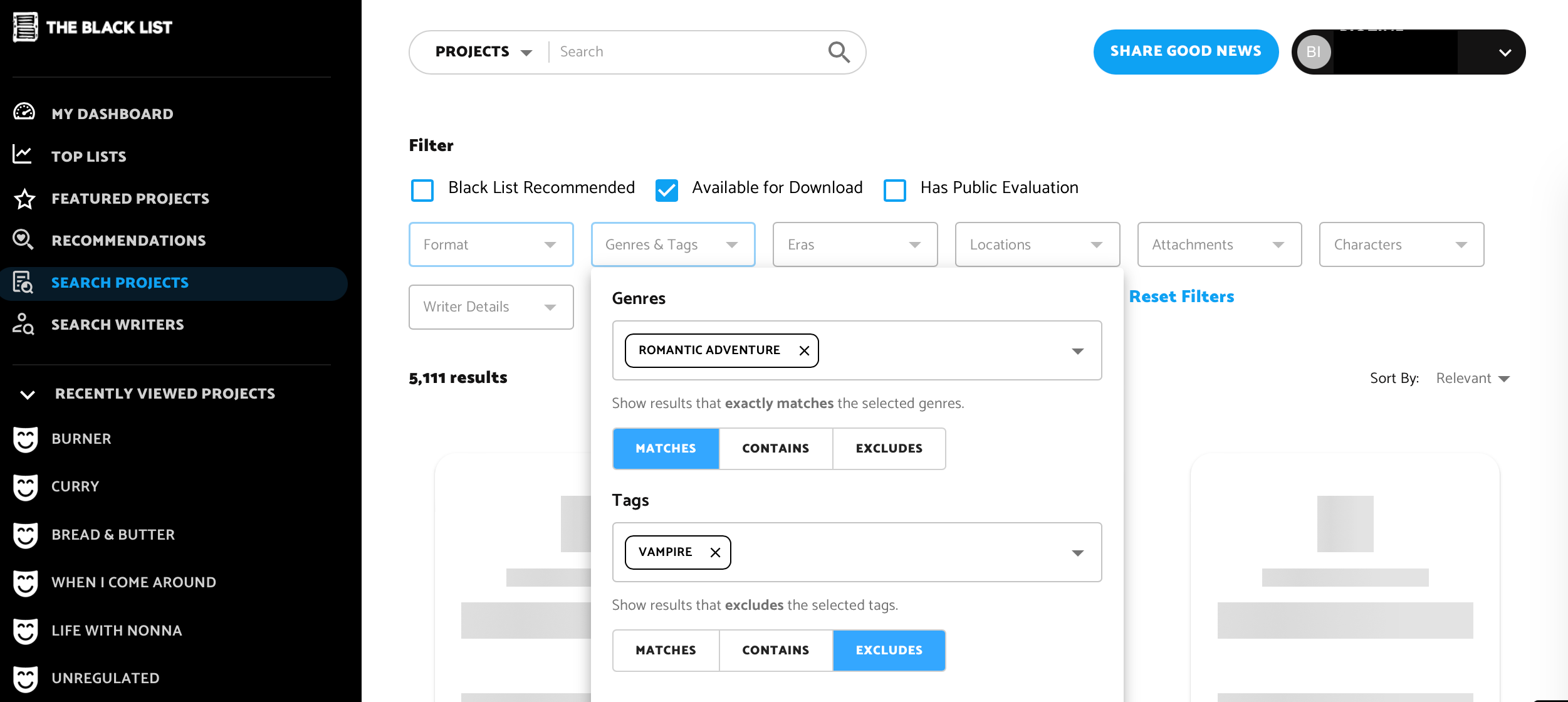The image size is (1568, 702).
Task: Click the Recommendations heart-search icon
Action: click(x=23, y=240)
